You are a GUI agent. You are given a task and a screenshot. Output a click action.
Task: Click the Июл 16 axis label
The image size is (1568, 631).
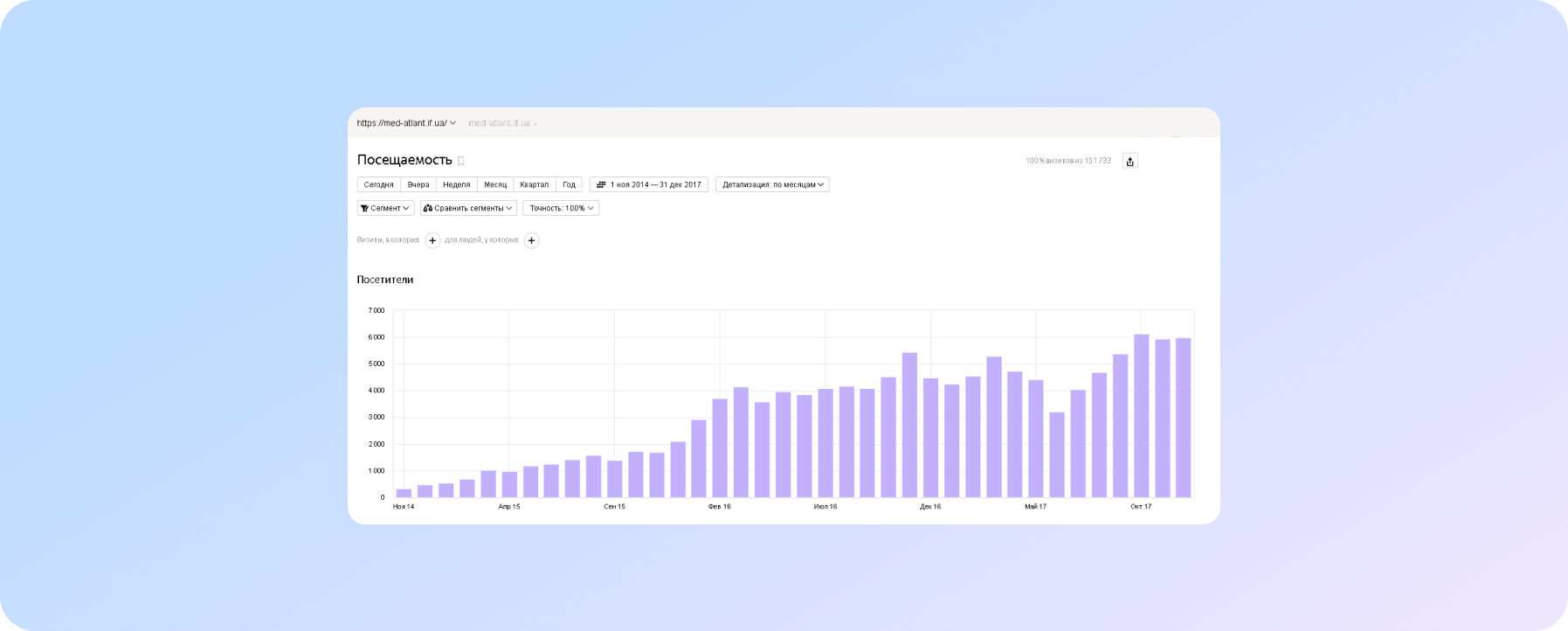coord(825,507)
